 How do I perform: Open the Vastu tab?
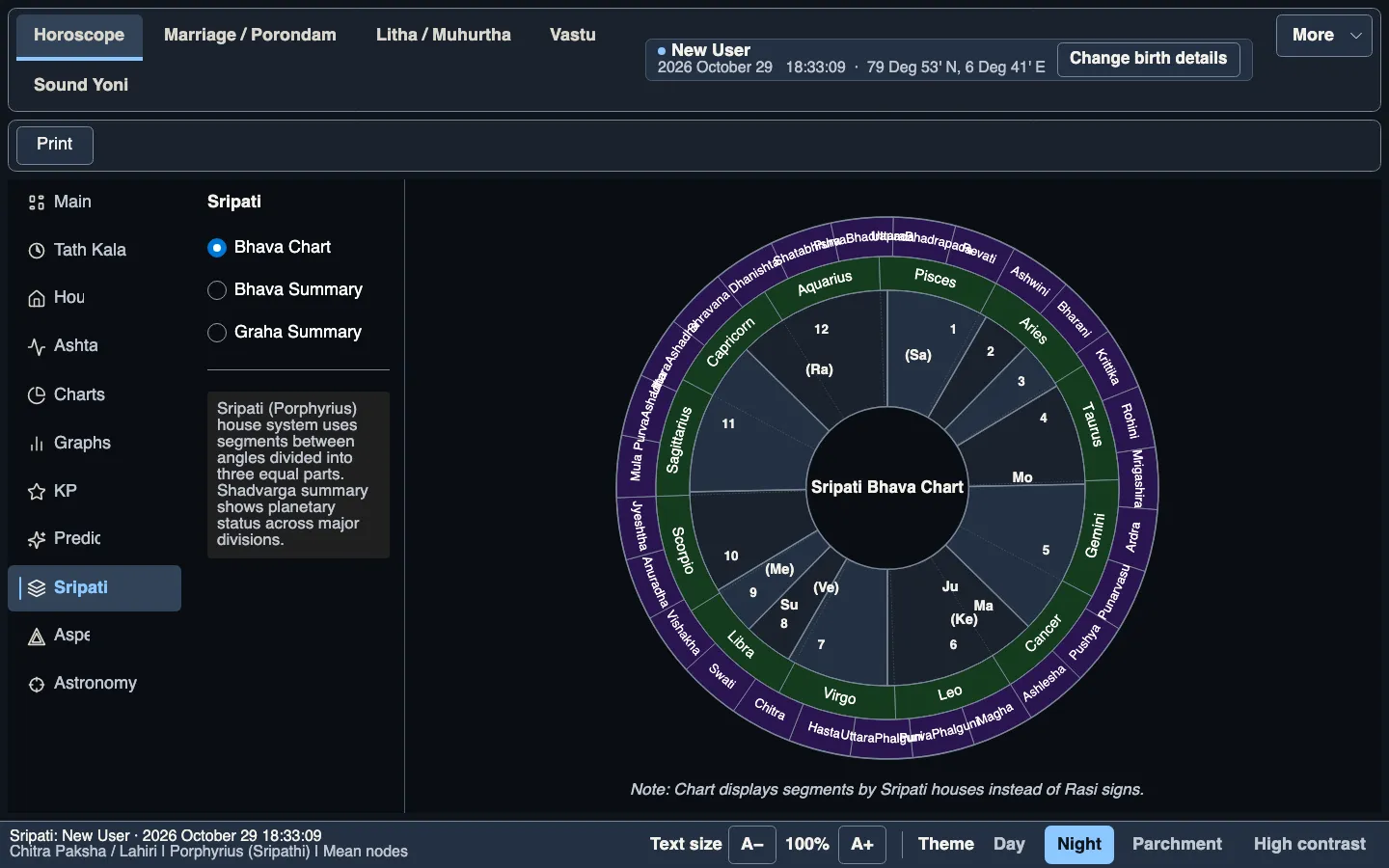click(573, 36)
